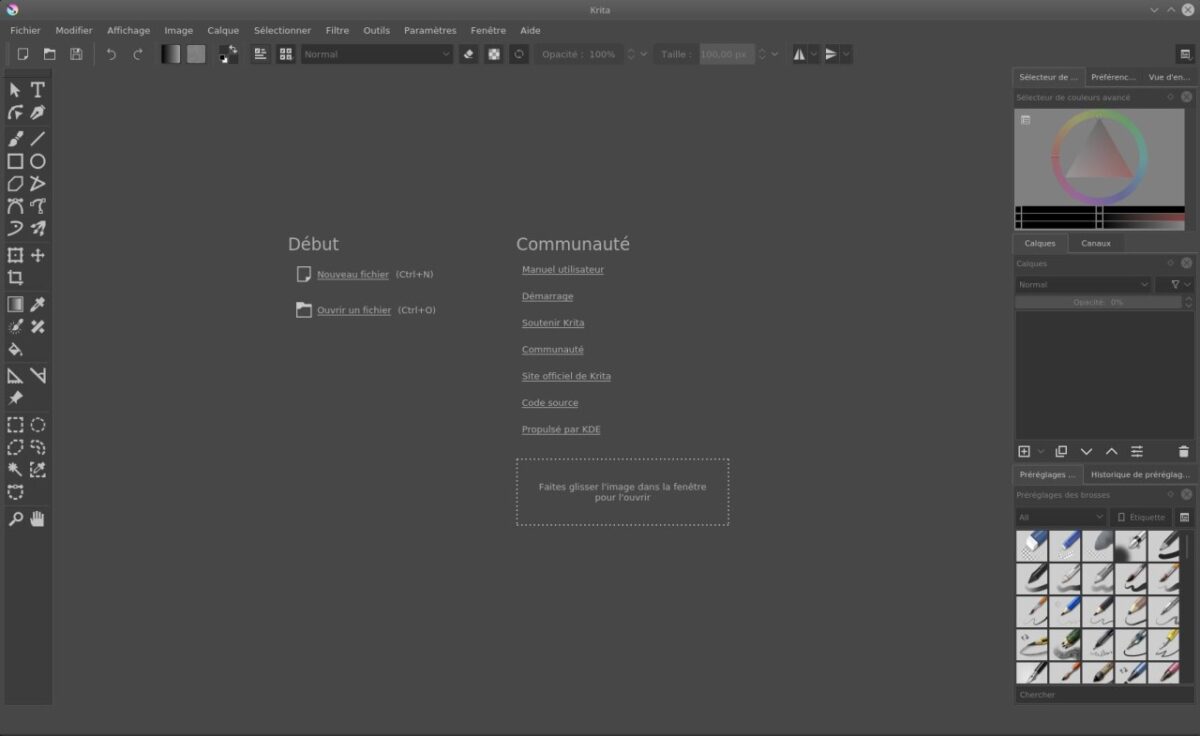
Task: Select the Bezier curve tool
Action: click(x=15, y=207)
